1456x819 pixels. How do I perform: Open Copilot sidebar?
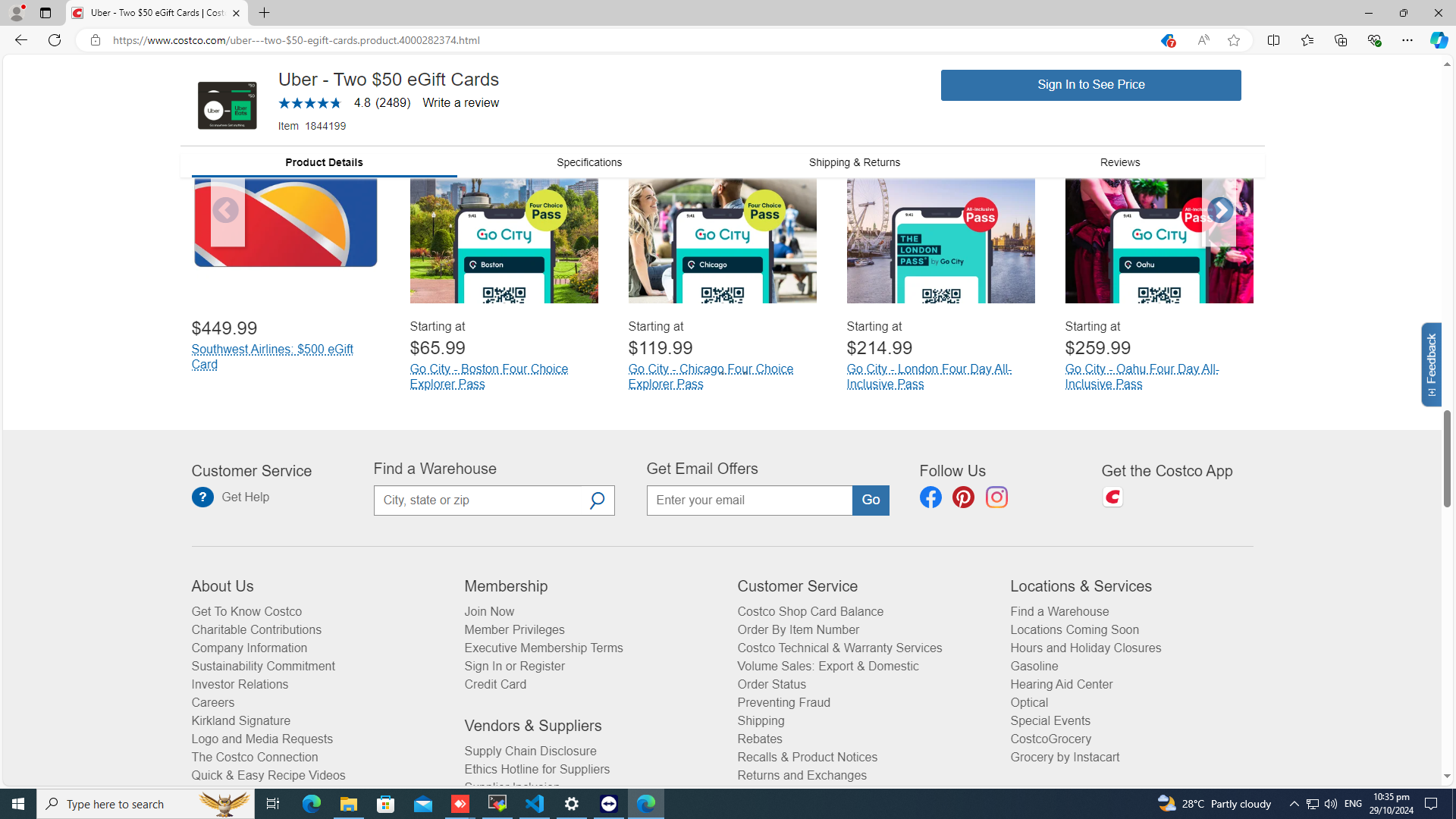pyautogui.click(x=1439, y=40)
